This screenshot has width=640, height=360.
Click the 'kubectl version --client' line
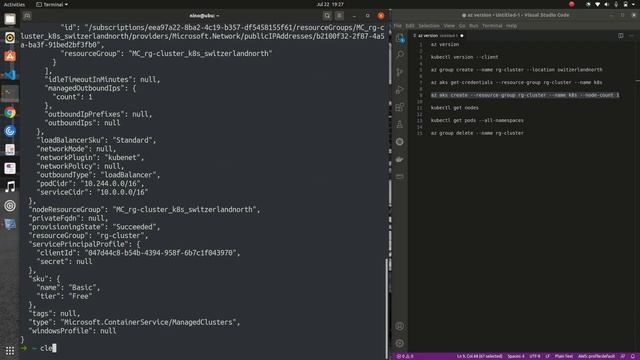[464, 57]
